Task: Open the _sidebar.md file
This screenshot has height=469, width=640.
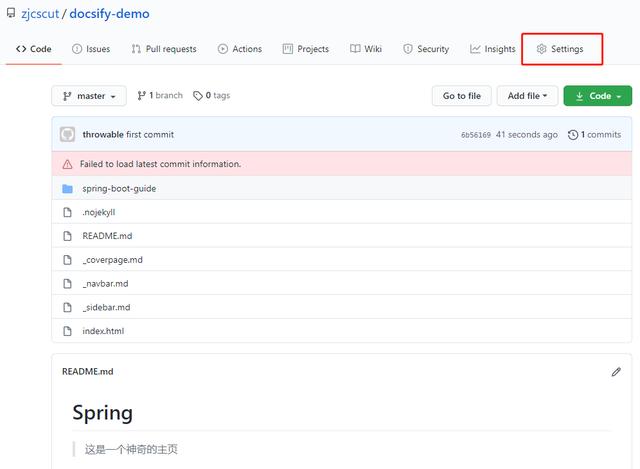Action: click(x=107, y=307)
